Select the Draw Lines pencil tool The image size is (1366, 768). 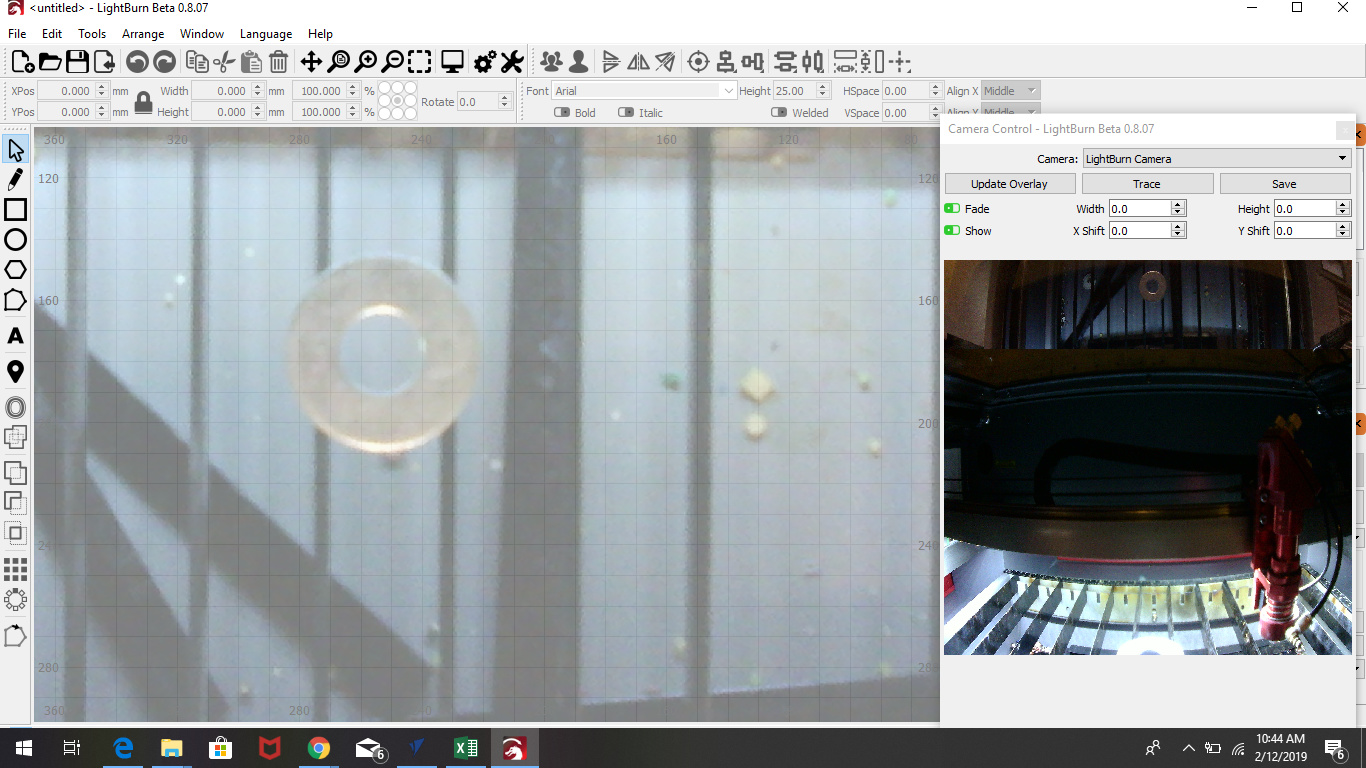(15, 180)
